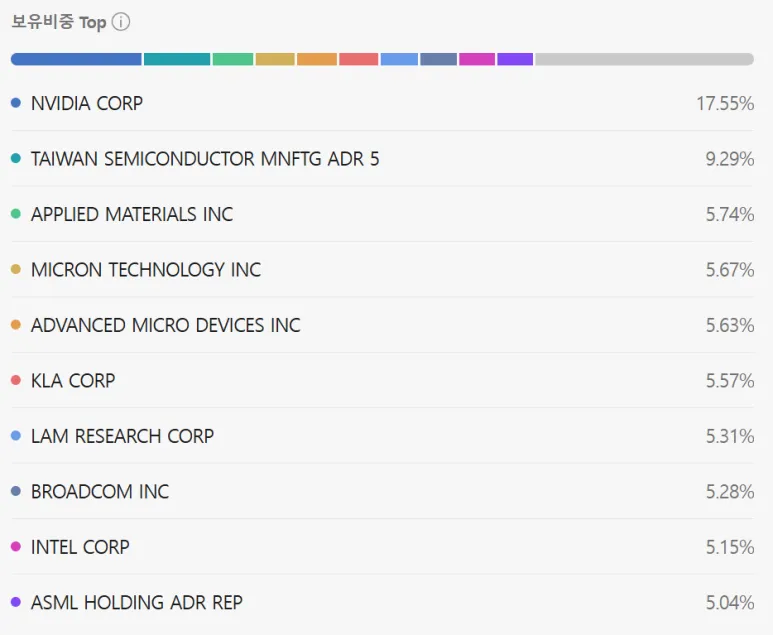Select the teal Taiwan Semiconductor bar segment
The image size is (773, 635).
tap(177, 59)
